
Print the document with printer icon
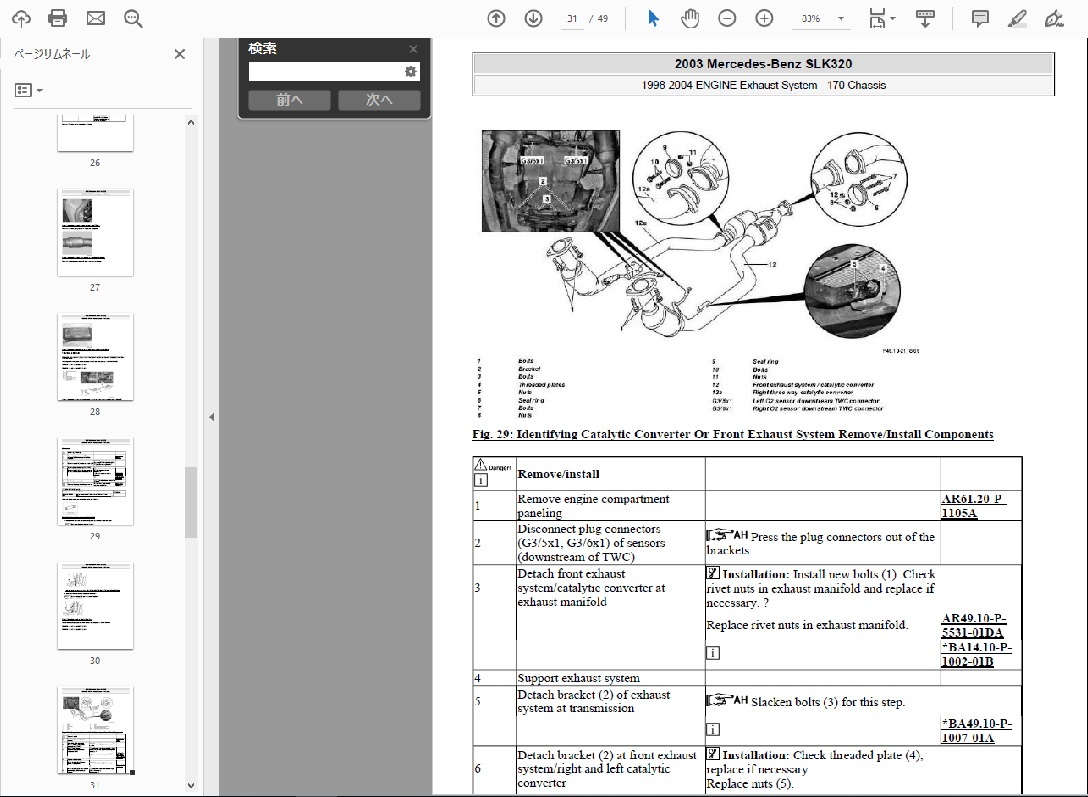(58, 18)
